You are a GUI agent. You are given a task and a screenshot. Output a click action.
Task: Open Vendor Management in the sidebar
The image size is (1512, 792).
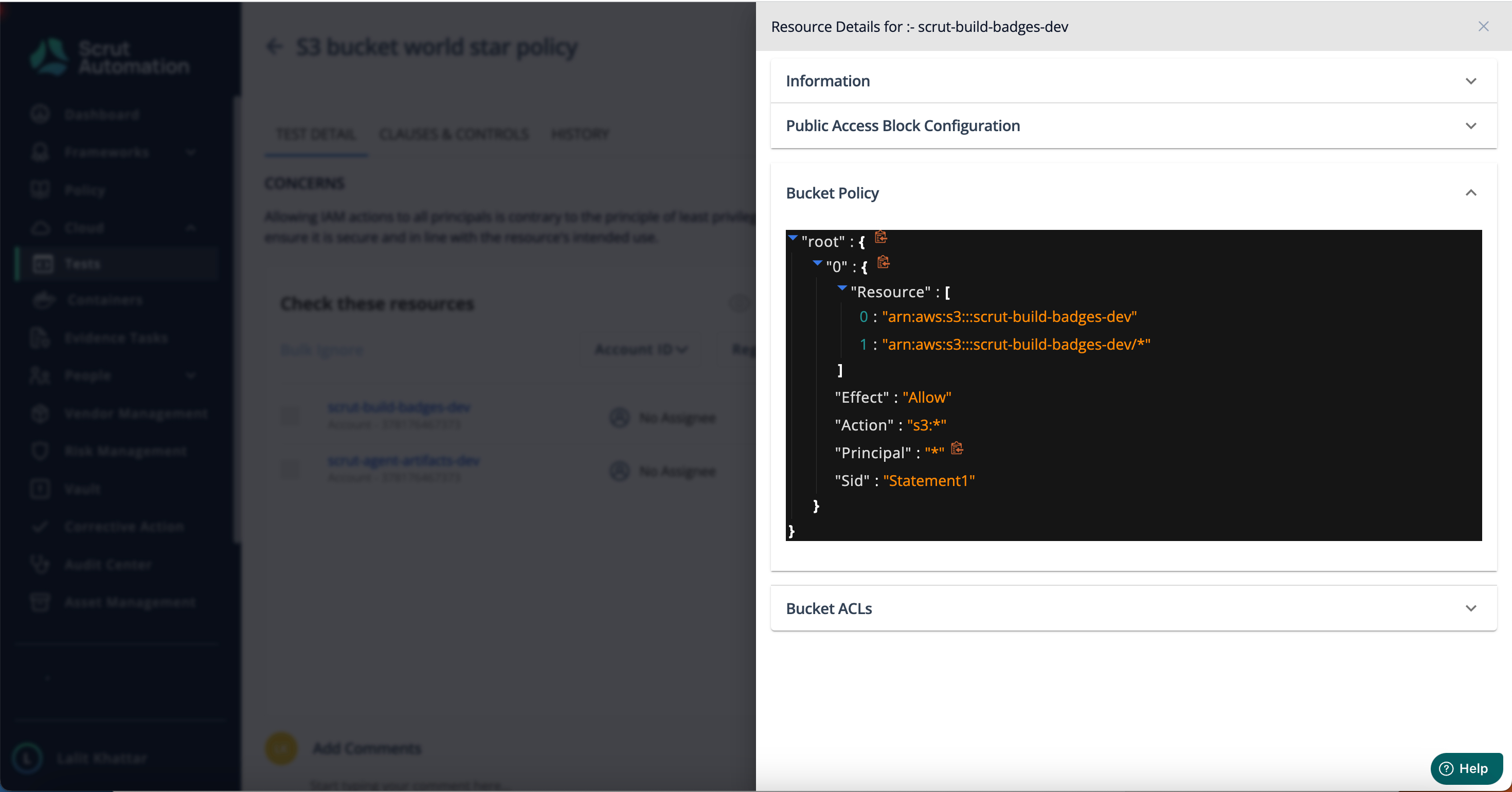point(136,413)
